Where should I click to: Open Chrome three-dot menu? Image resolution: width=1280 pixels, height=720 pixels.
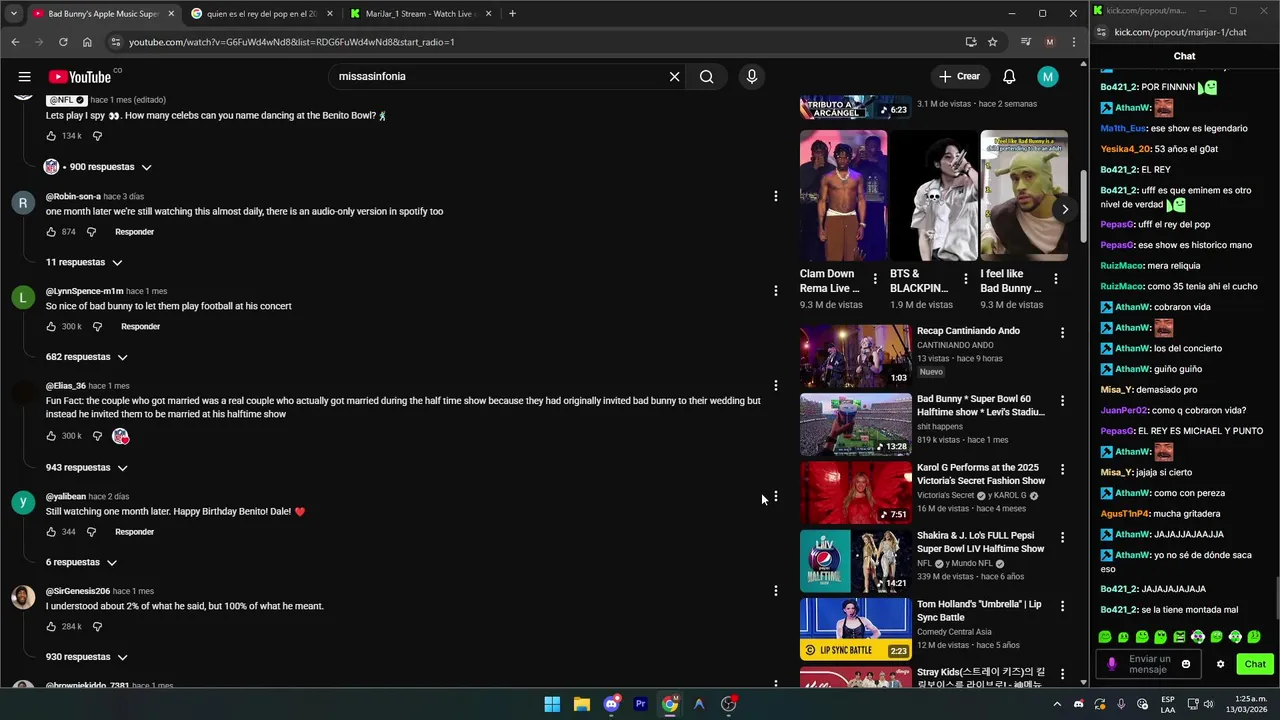(1073, 42)
